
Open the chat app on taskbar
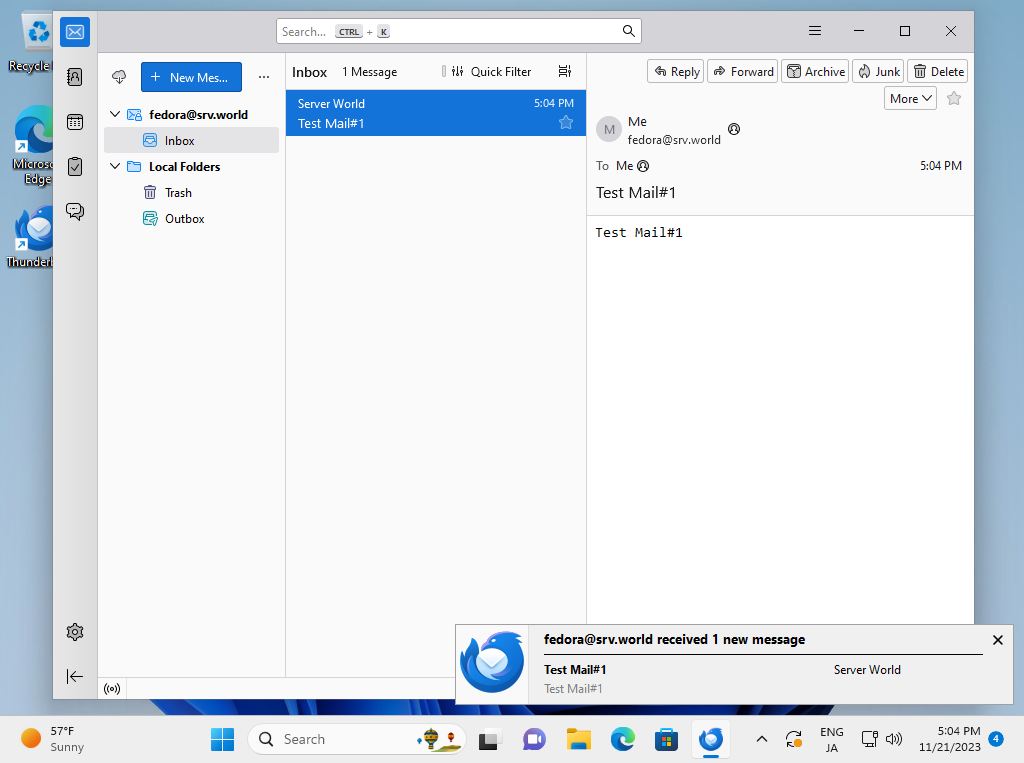click(534, 739)
